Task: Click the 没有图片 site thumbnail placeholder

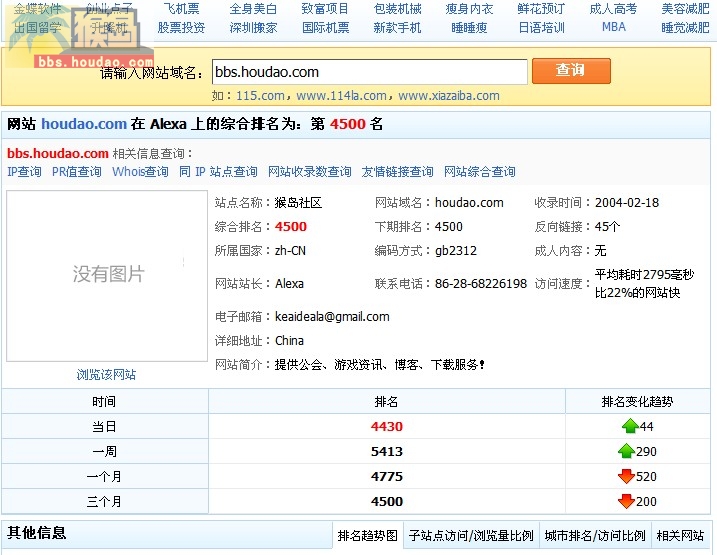Action: 107,276
